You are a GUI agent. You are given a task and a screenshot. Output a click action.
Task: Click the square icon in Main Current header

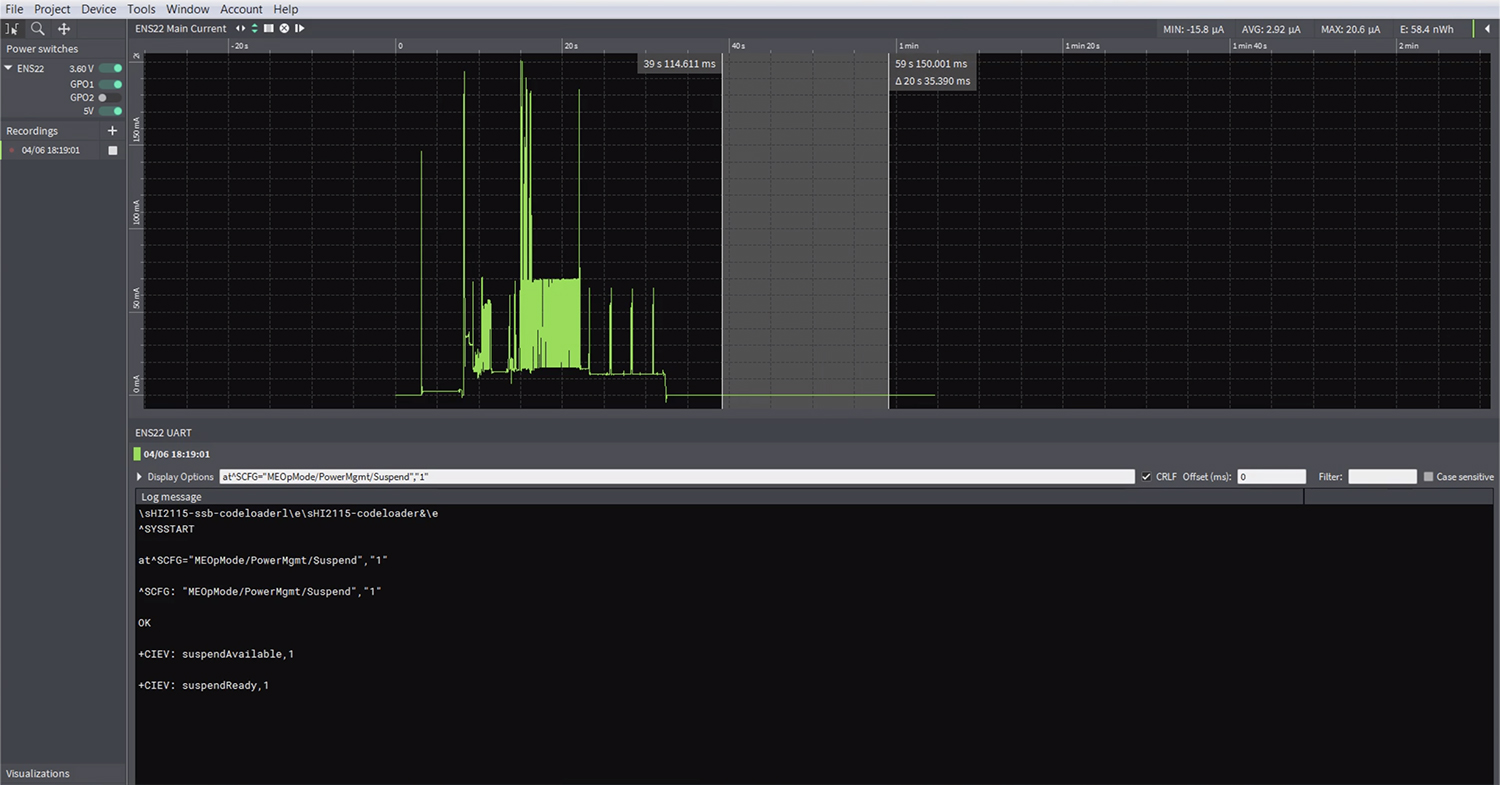coord(269,28)
